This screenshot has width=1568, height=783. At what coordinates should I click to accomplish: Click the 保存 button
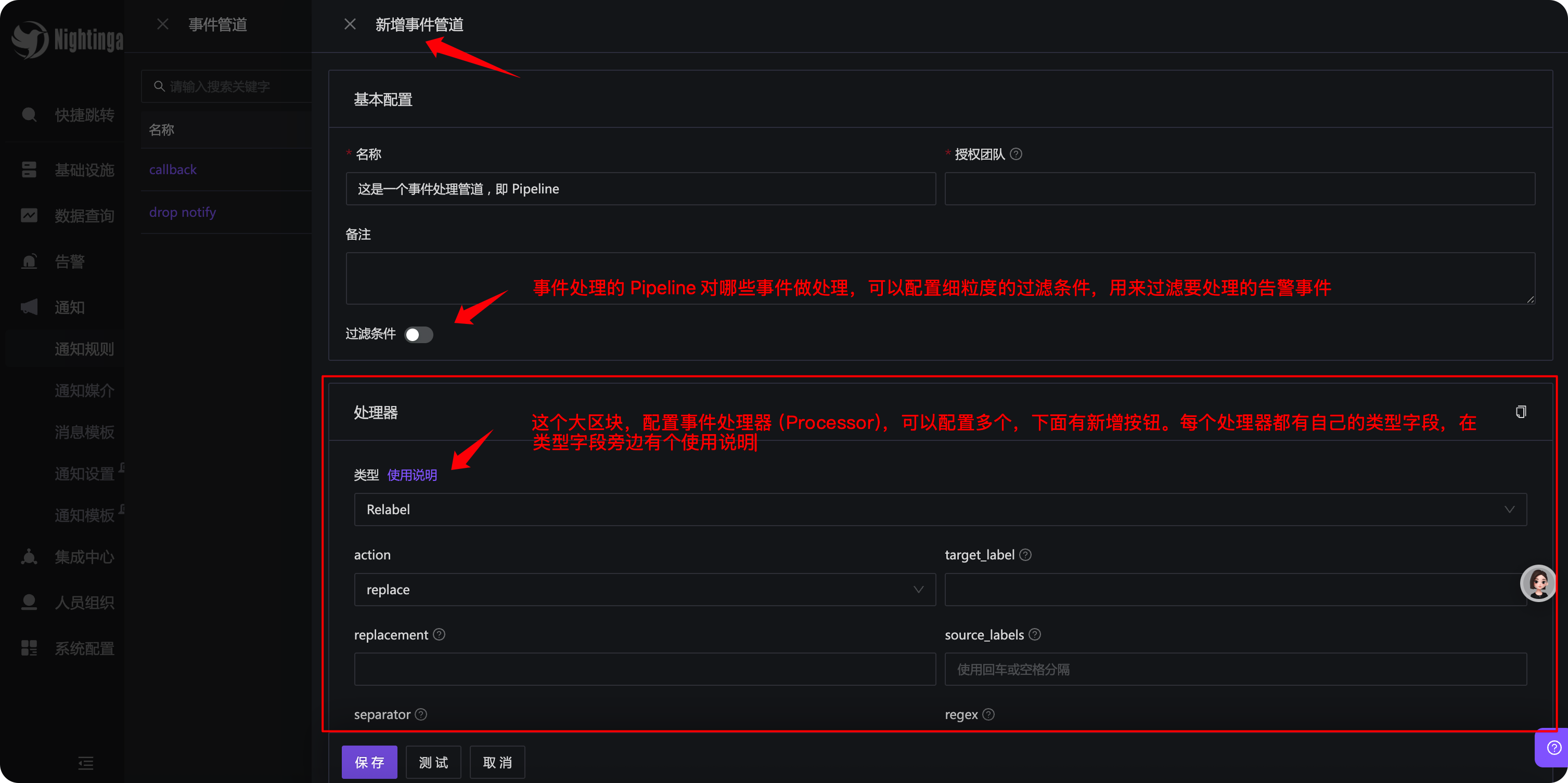[369, 762]
